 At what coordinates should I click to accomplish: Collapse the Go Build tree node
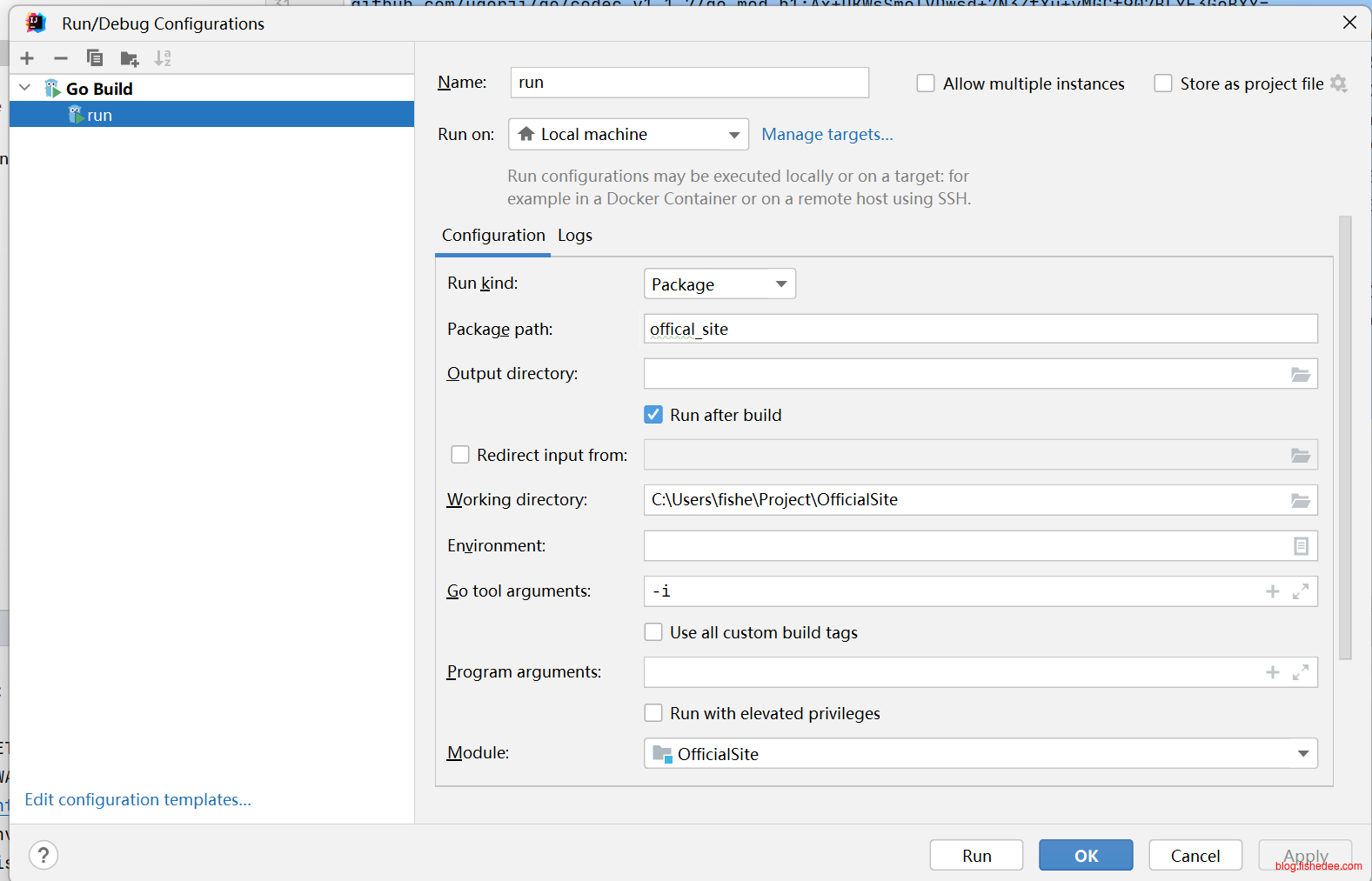click(25, 88)
